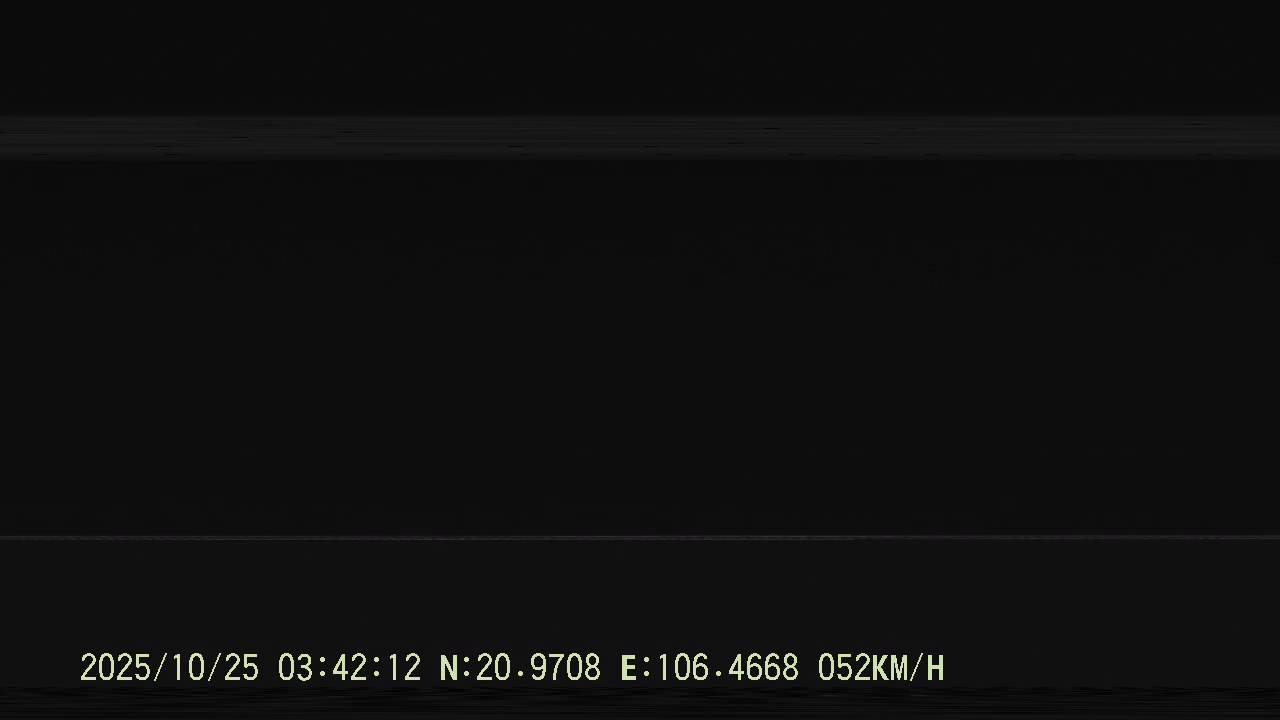Click the thin horizontal line above overlay

(640, 538)
